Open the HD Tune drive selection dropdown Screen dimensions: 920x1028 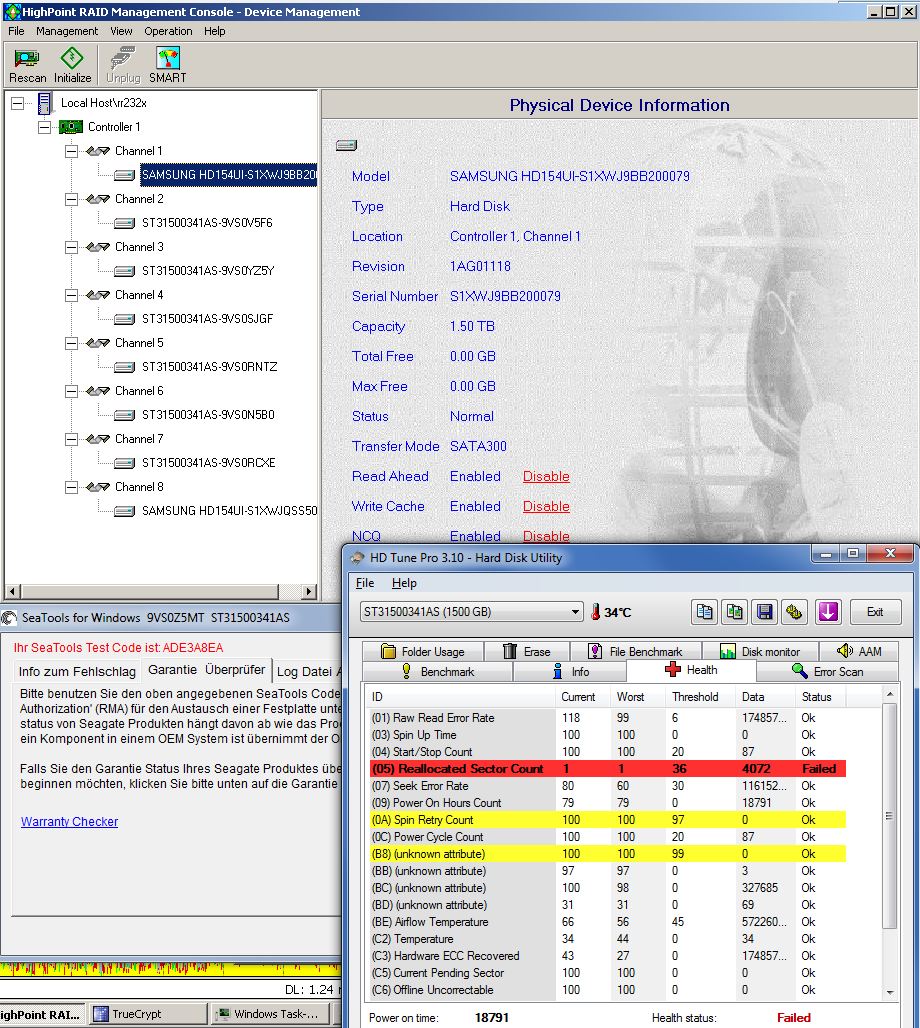pyautogui.click(x=574, y=612)
